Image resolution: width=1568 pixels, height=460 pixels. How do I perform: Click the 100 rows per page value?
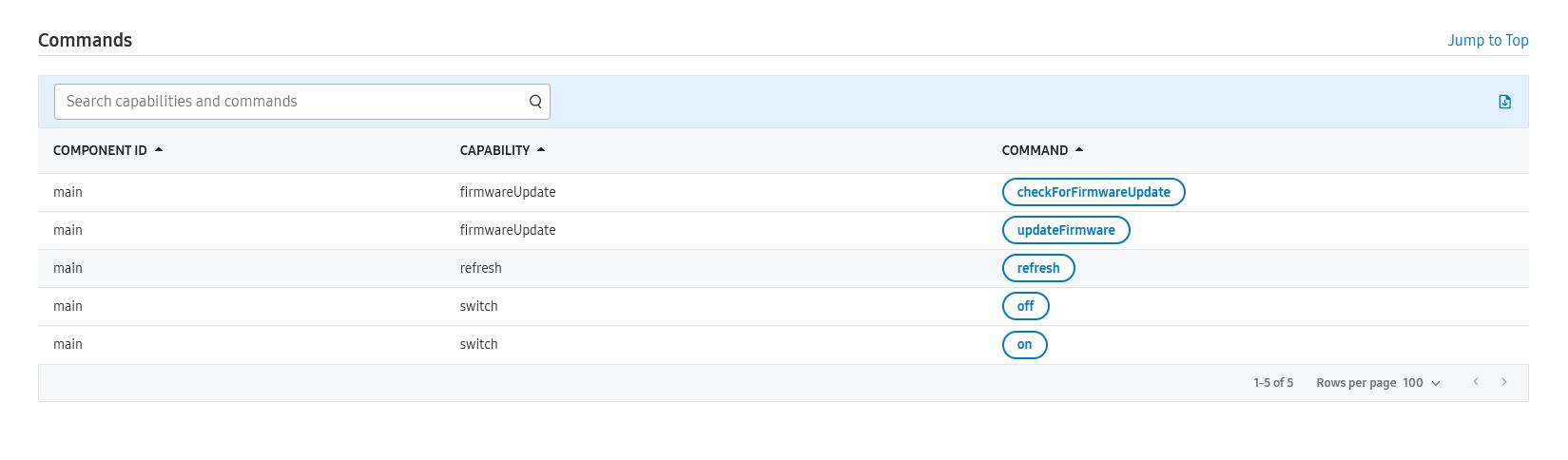pyautogui.click(x=1413, y=383)
